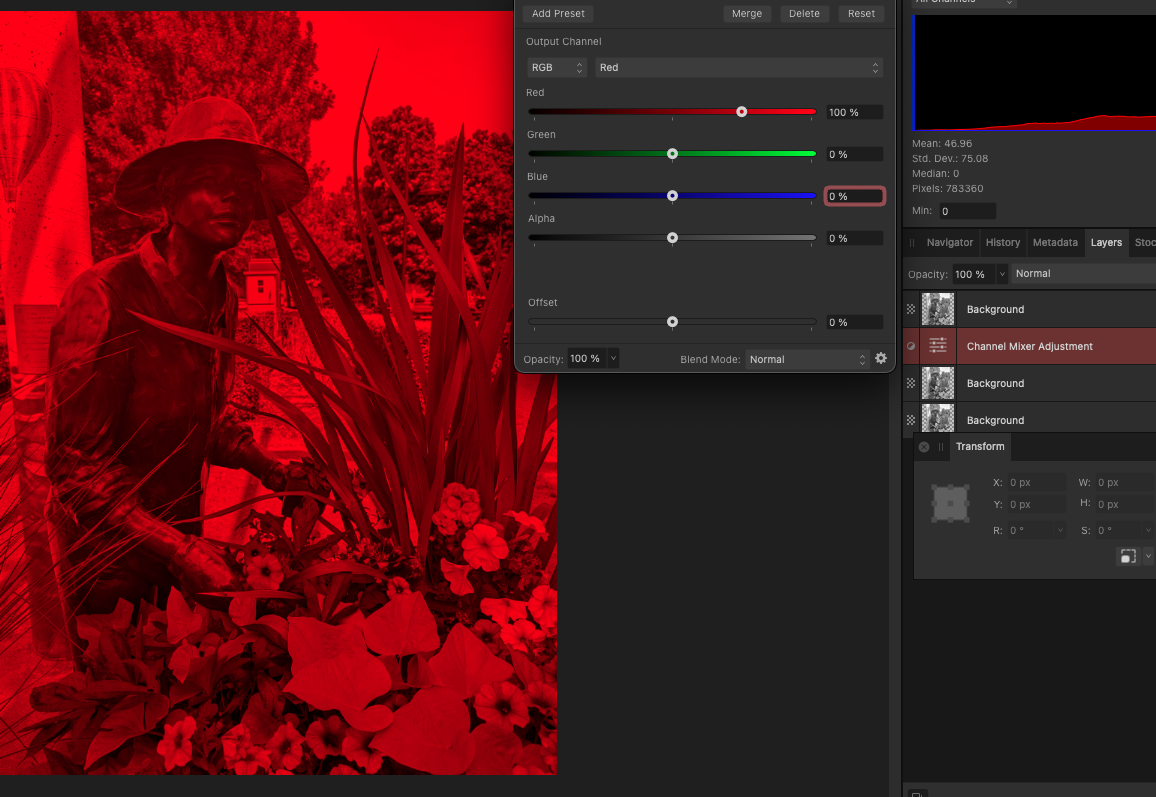Image resolution: width=1156 pixels, height=797 pixels.
Task: Open the R rotation dropdown arrow in Transform
Action: [x=1060, y=530]
